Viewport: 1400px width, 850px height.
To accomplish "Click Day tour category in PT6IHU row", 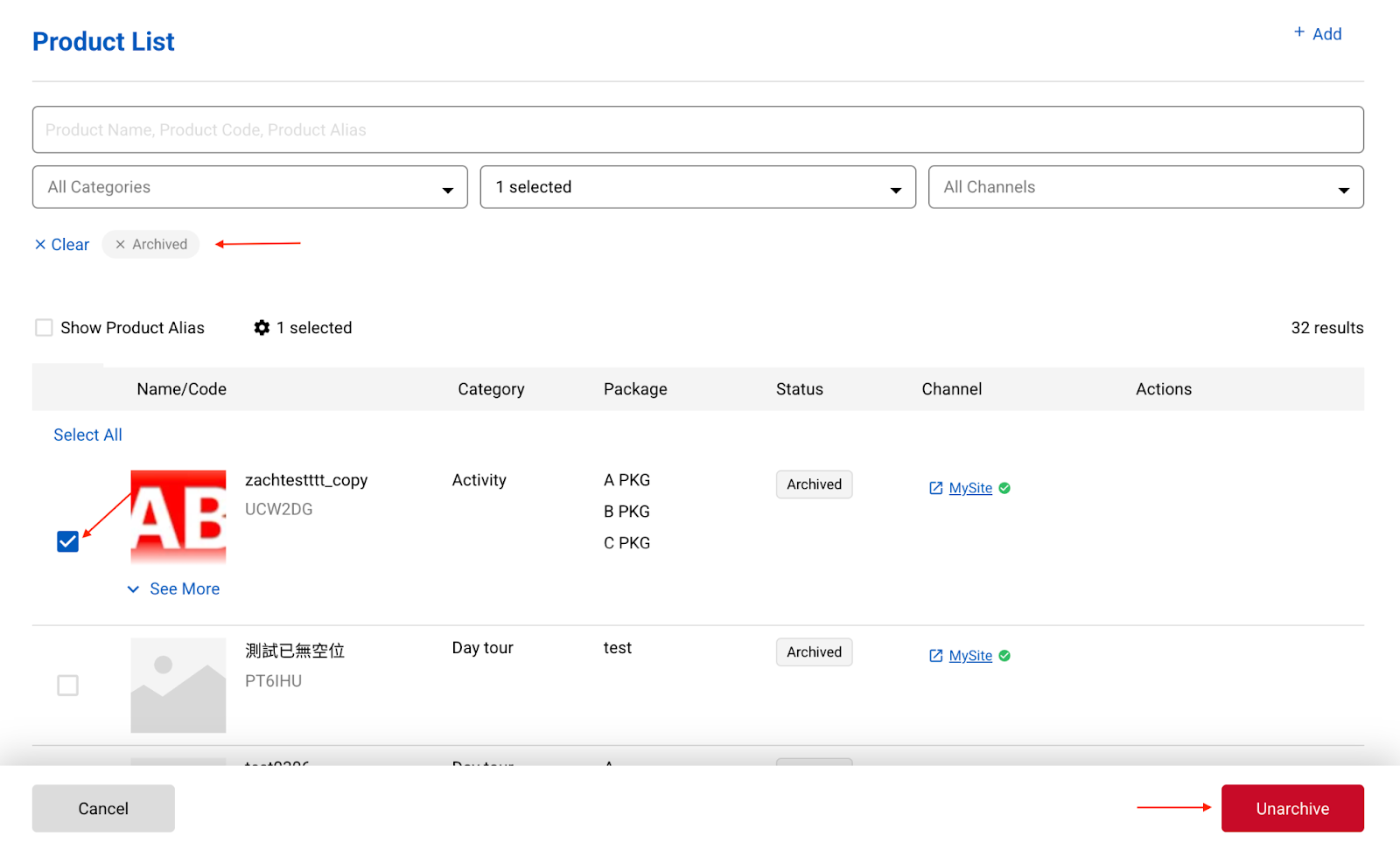I will point(482,648).
